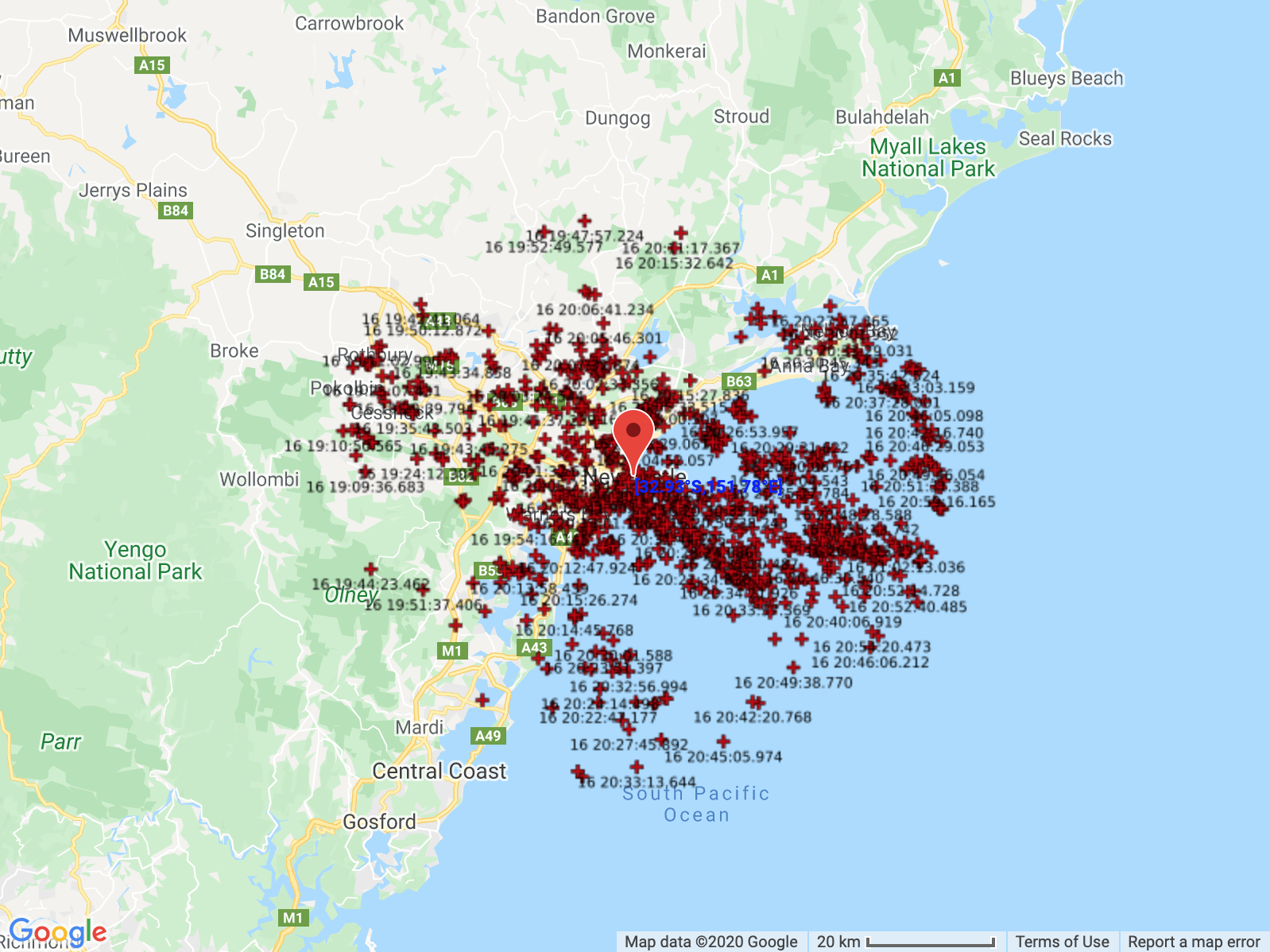Click timestamp label 16 19:52:49.577
1270x952 pixels.
tap(544, 247)
